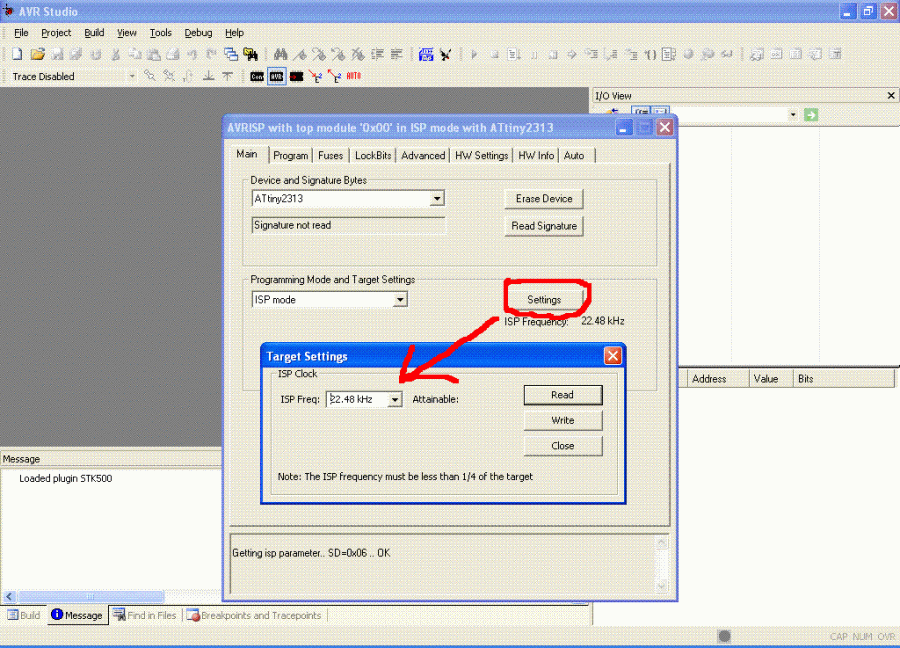Open the File menu

(21, 33)
